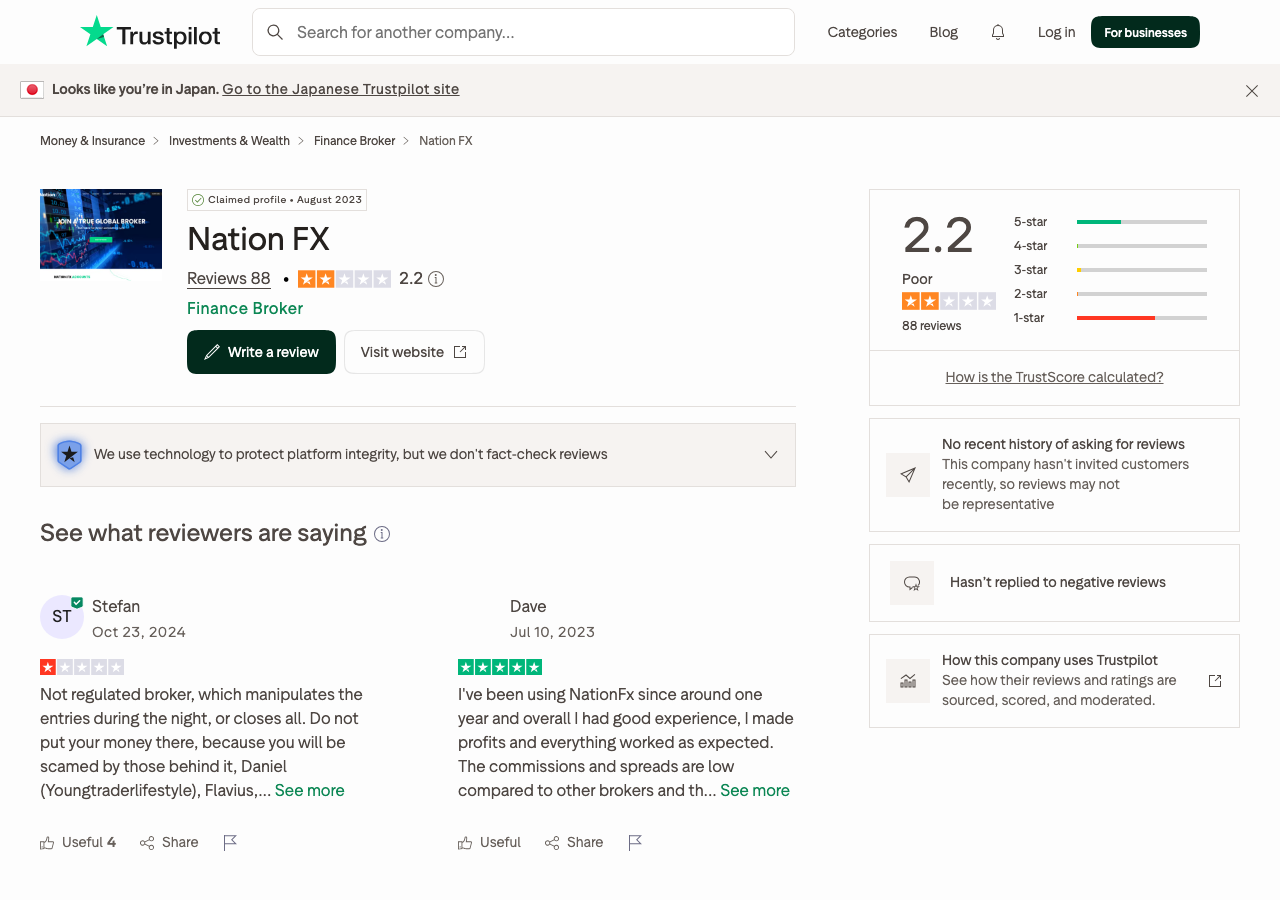Focus the company search field
This screenshot has height=900, width=1280.
523,32
